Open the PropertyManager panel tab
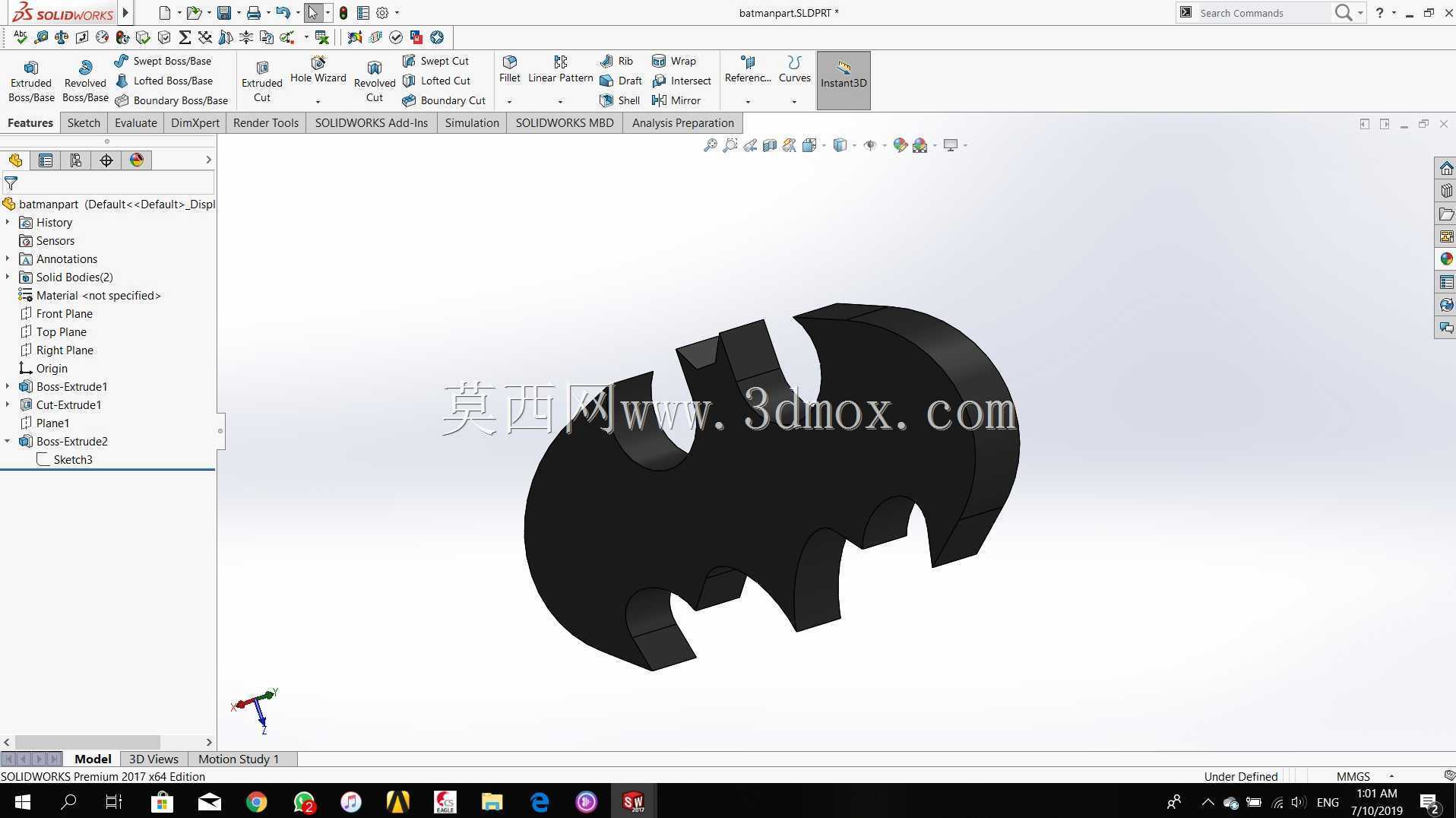1456x818 pixels. [46, 160]
